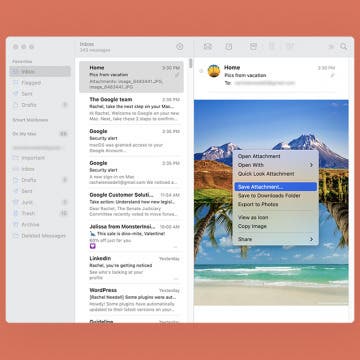Viewport: 360px width, 360px height.
Task: Open the WordPress plugins updated message
Action: pos(131,299)
